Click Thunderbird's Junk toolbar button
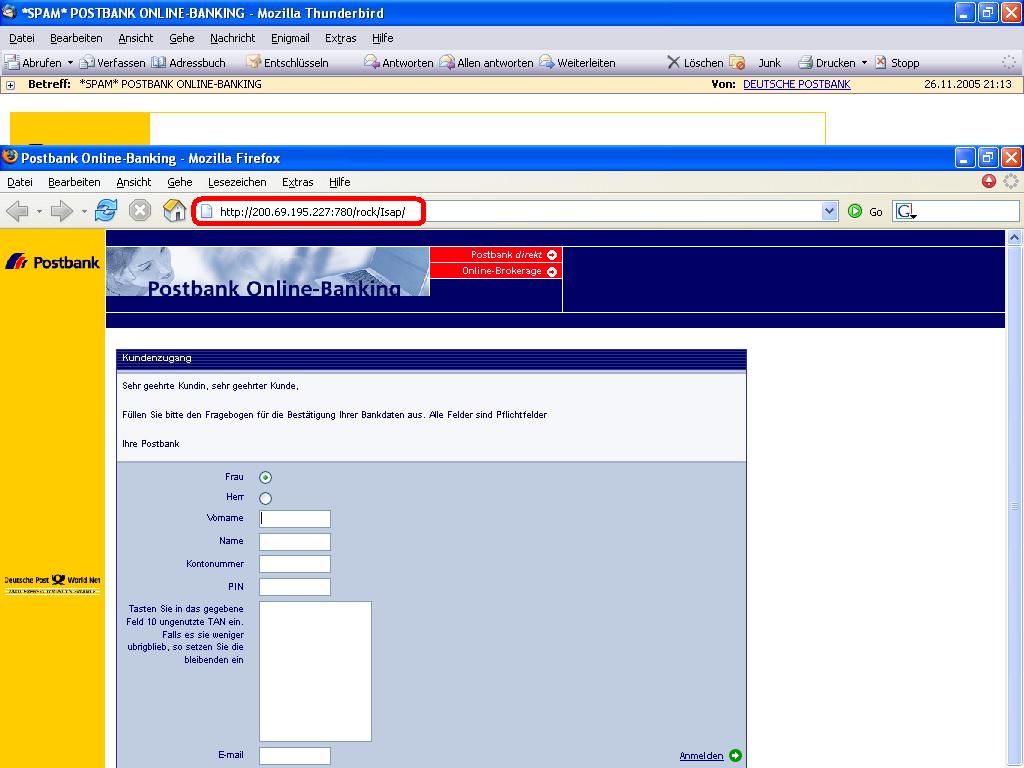This screenshot has width=1024, height=768. 756,63
